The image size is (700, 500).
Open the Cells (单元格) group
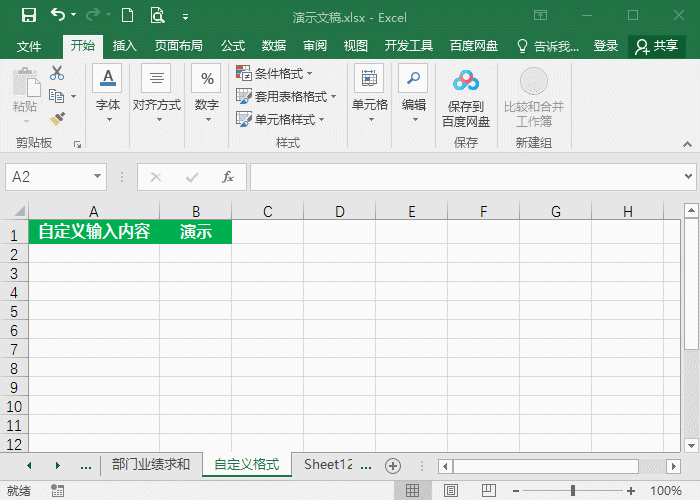(370, 95)
